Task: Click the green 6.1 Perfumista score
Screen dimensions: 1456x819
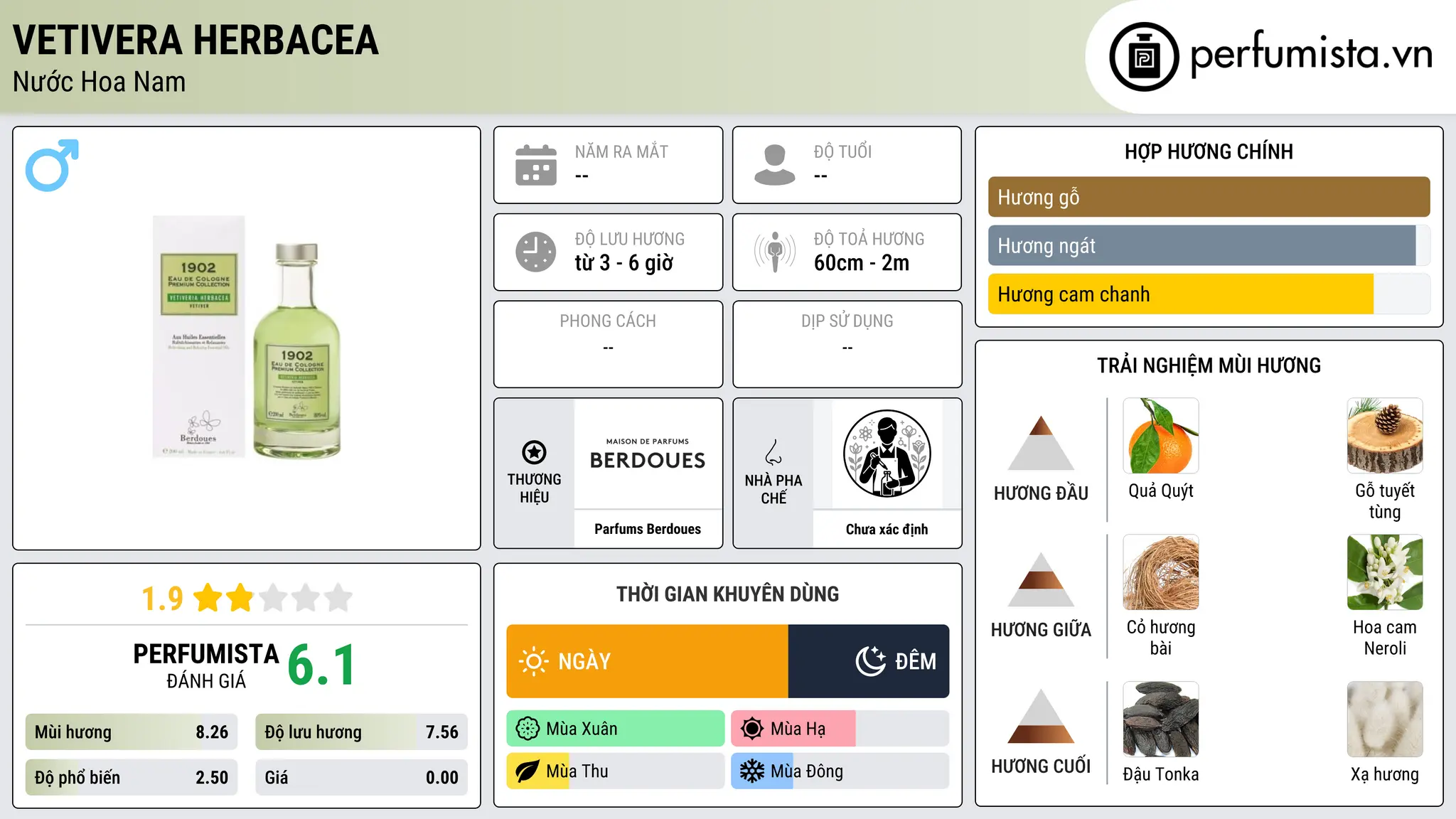Action: pyautogui.click(x=321, y=665)
